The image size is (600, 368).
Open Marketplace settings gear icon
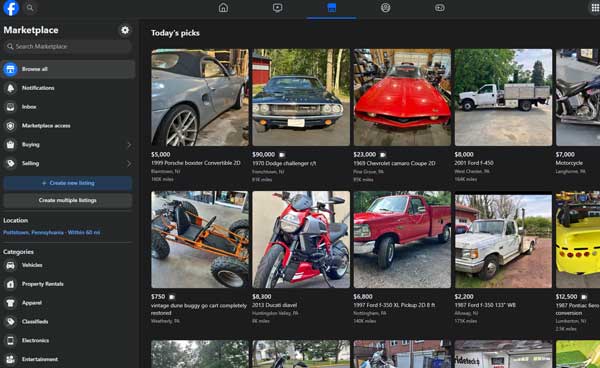pos(125,30)
